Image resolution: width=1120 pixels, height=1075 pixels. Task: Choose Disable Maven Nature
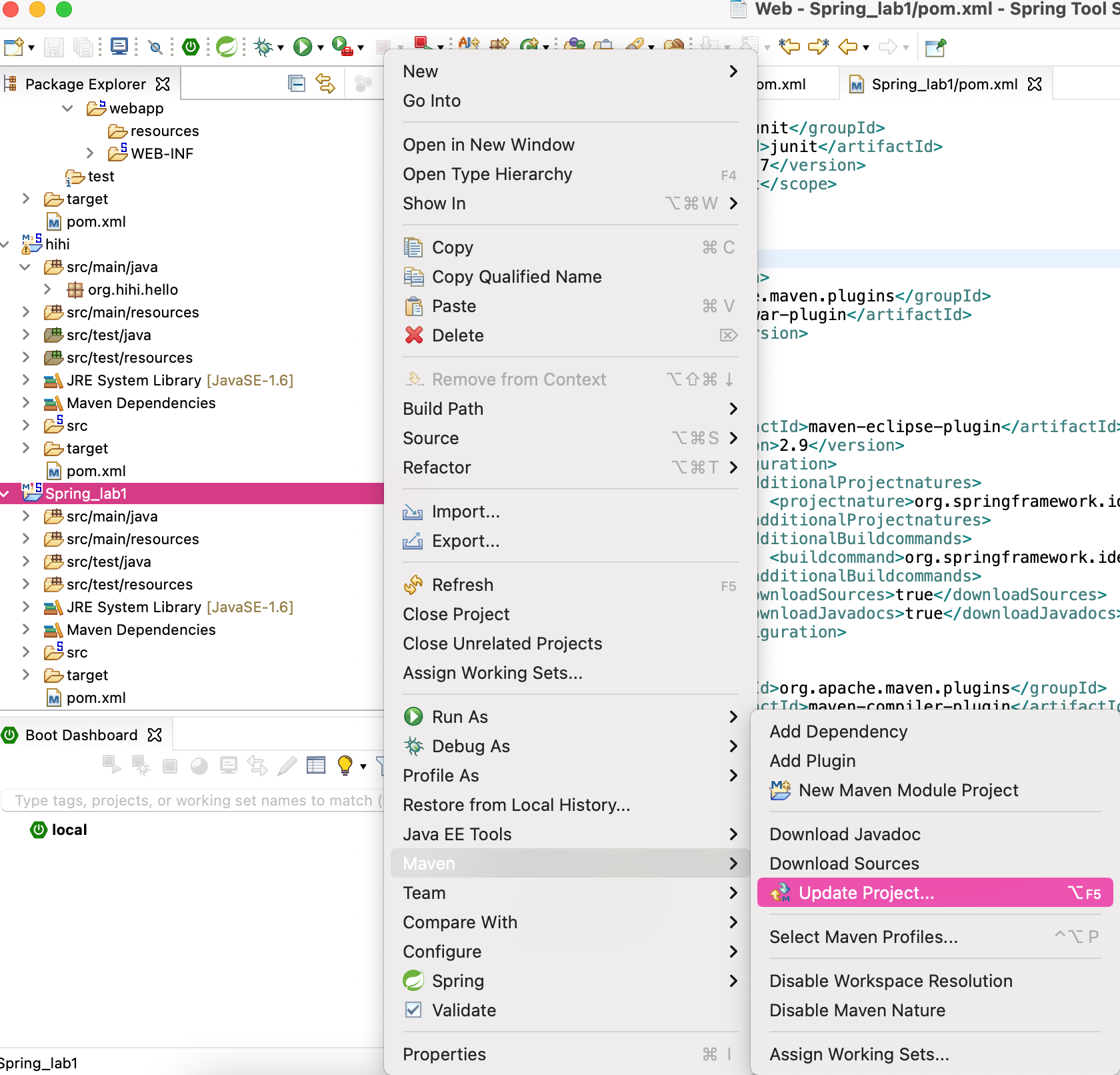[x=935, y=1010]
